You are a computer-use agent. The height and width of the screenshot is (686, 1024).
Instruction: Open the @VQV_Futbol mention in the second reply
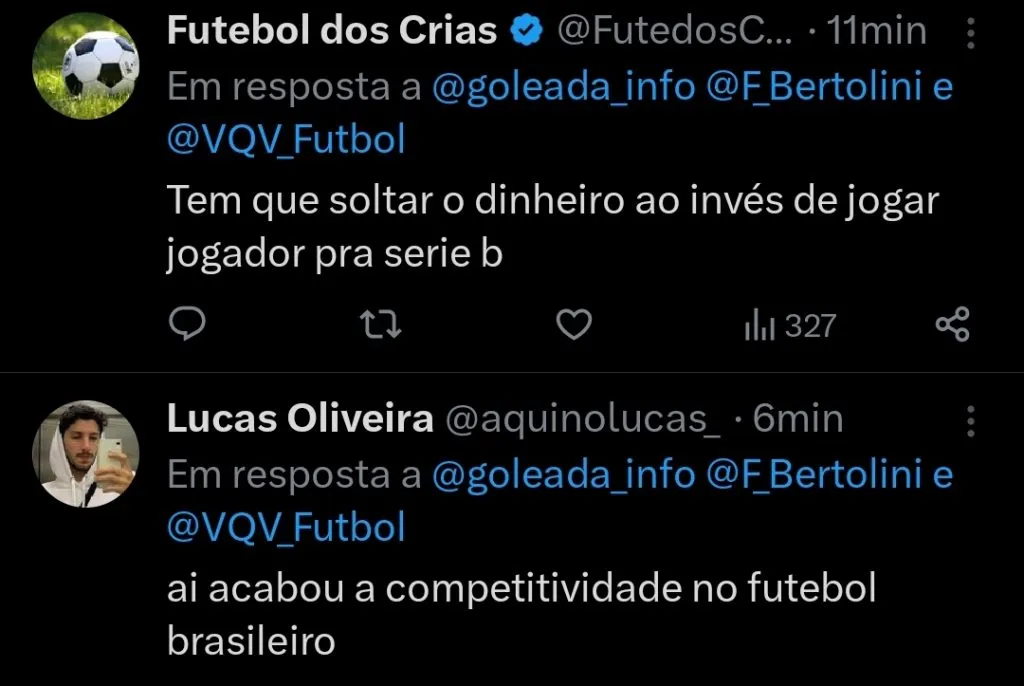[x=284, y=525]
